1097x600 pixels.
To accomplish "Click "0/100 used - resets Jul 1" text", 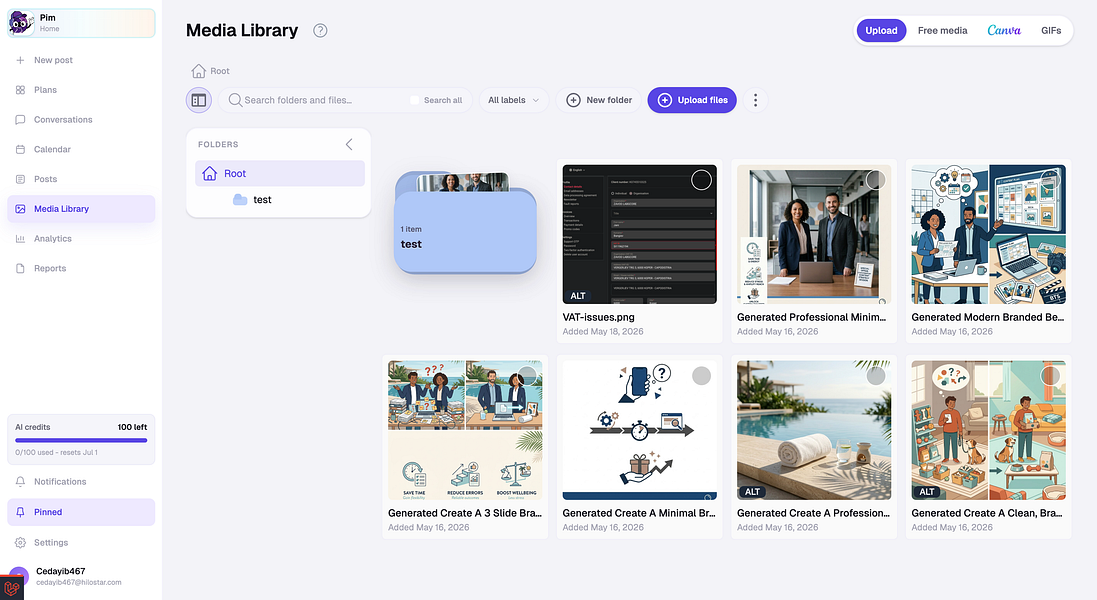I will (57, 452).
